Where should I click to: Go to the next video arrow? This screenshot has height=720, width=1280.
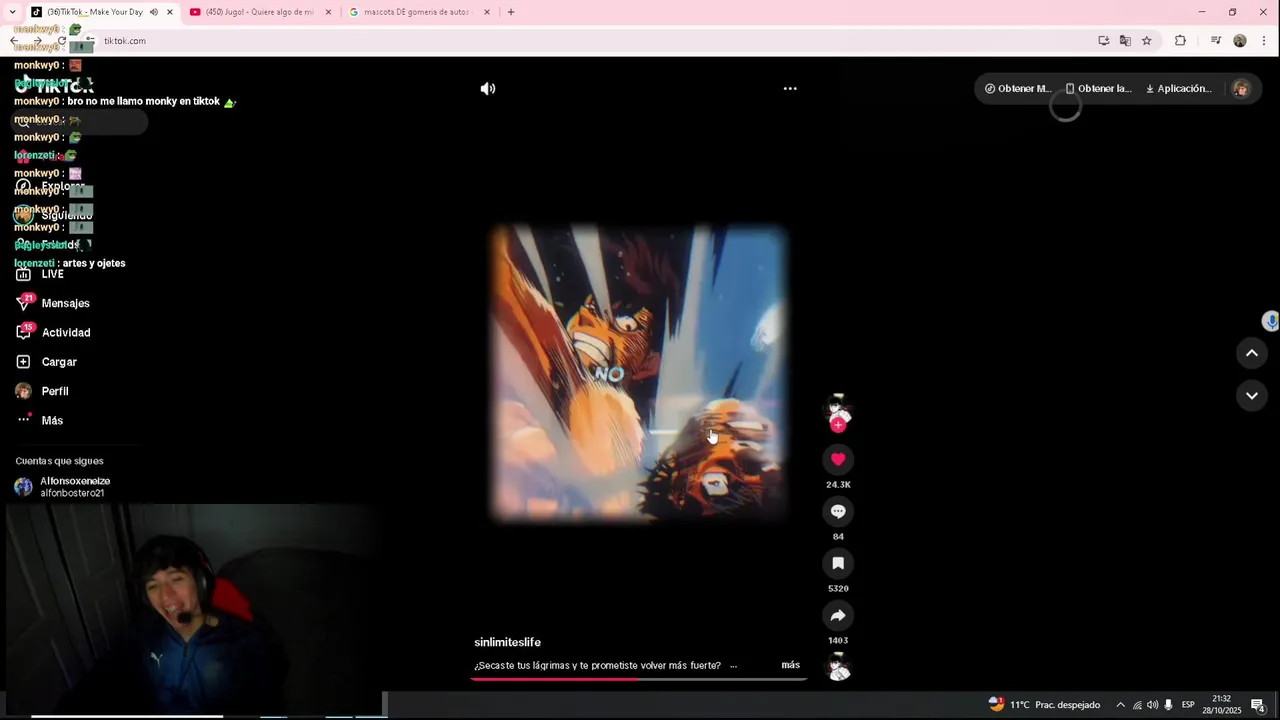[1251, 396]
